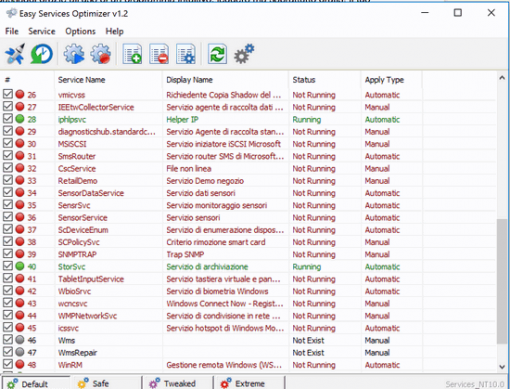Switch to the Extreme profile tab
The width and height of the screenshot is (510, 389).
249,383
